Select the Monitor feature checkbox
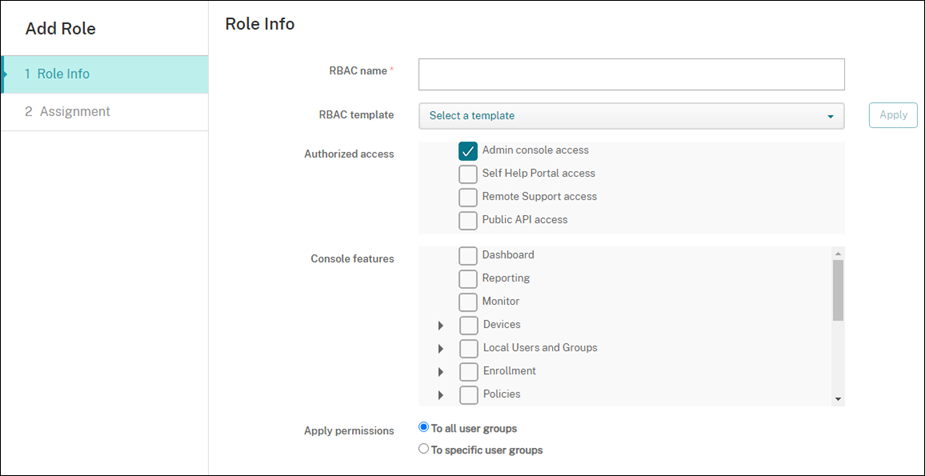 tap(468, 302)
